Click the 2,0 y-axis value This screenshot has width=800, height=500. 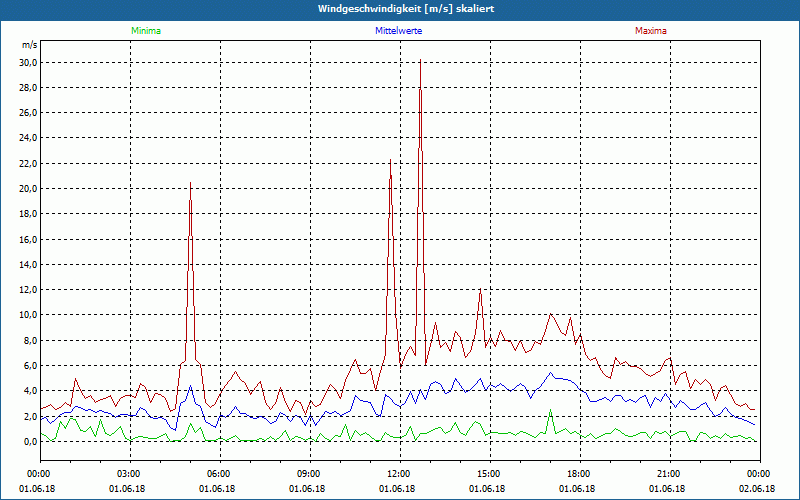31,416
